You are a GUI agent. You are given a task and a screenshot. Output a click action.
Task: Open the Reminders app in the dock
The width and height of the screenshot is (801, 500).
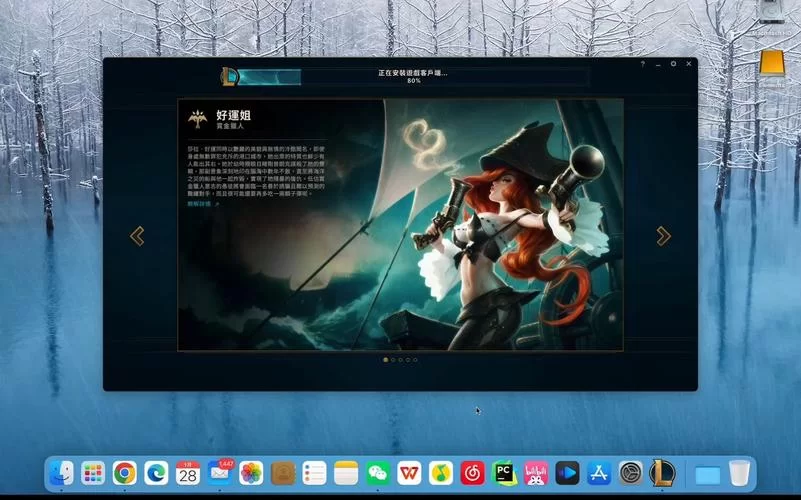tap(315, 473)
